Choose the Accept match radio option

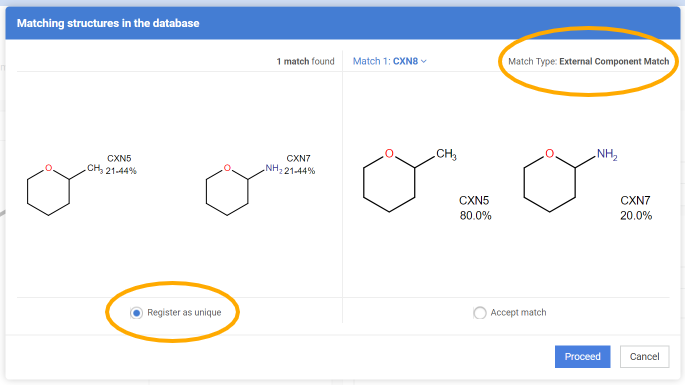[480, 313]
